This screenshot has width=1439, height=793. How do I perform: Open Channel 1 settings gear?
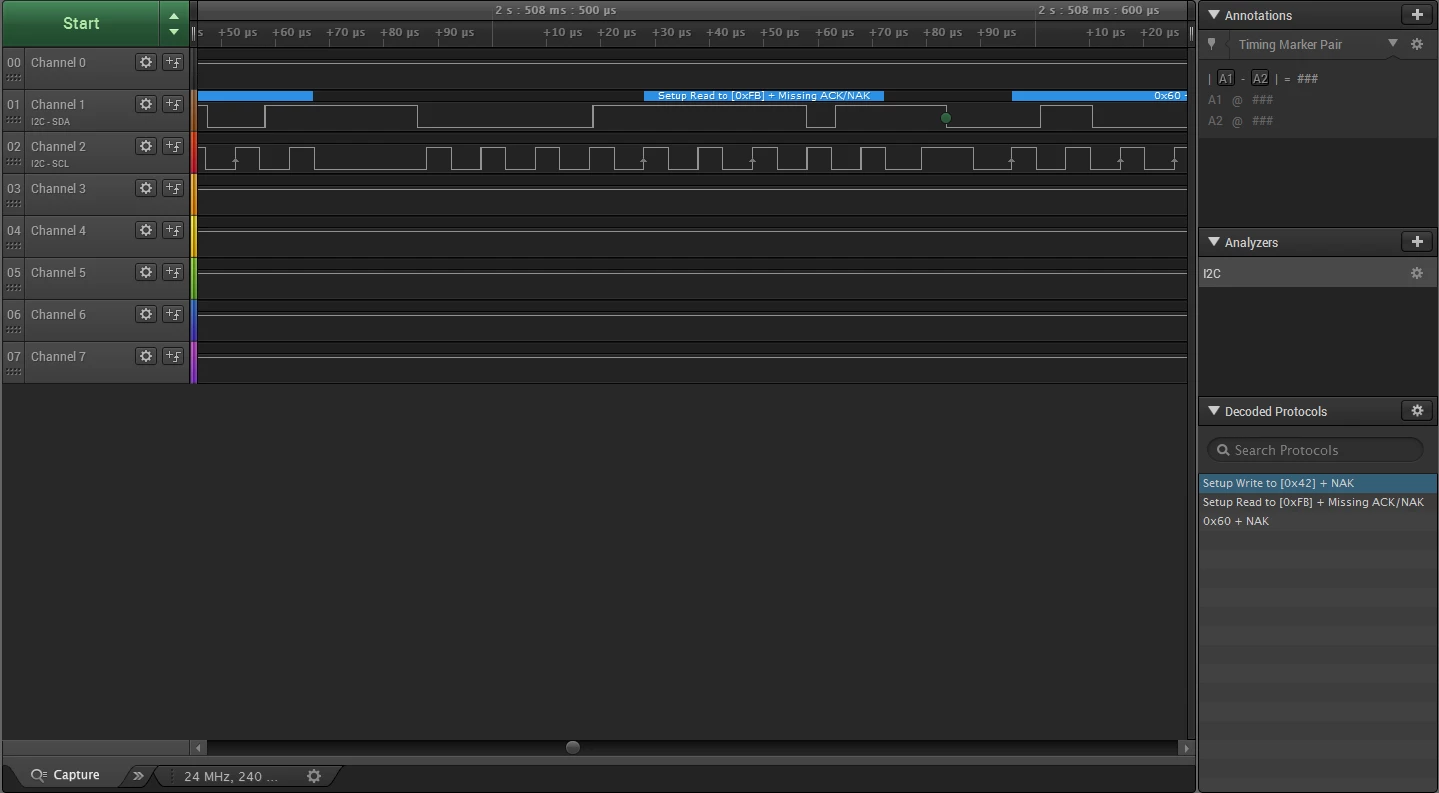pos(146,104)
